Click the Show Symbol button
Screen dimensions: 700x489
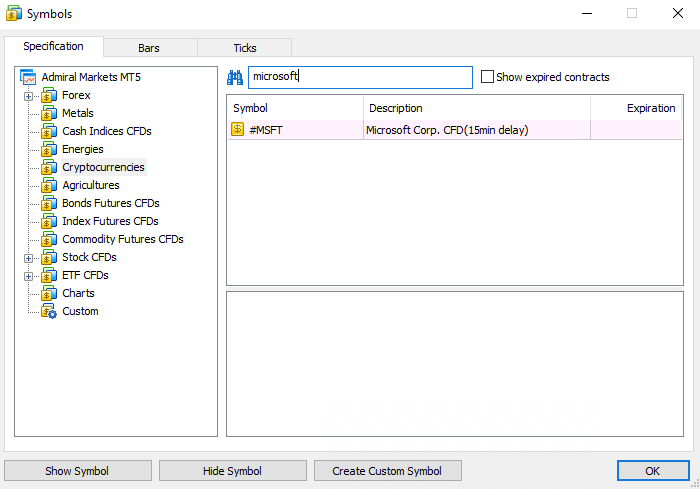pyautogui.click(x=78, y=471)
